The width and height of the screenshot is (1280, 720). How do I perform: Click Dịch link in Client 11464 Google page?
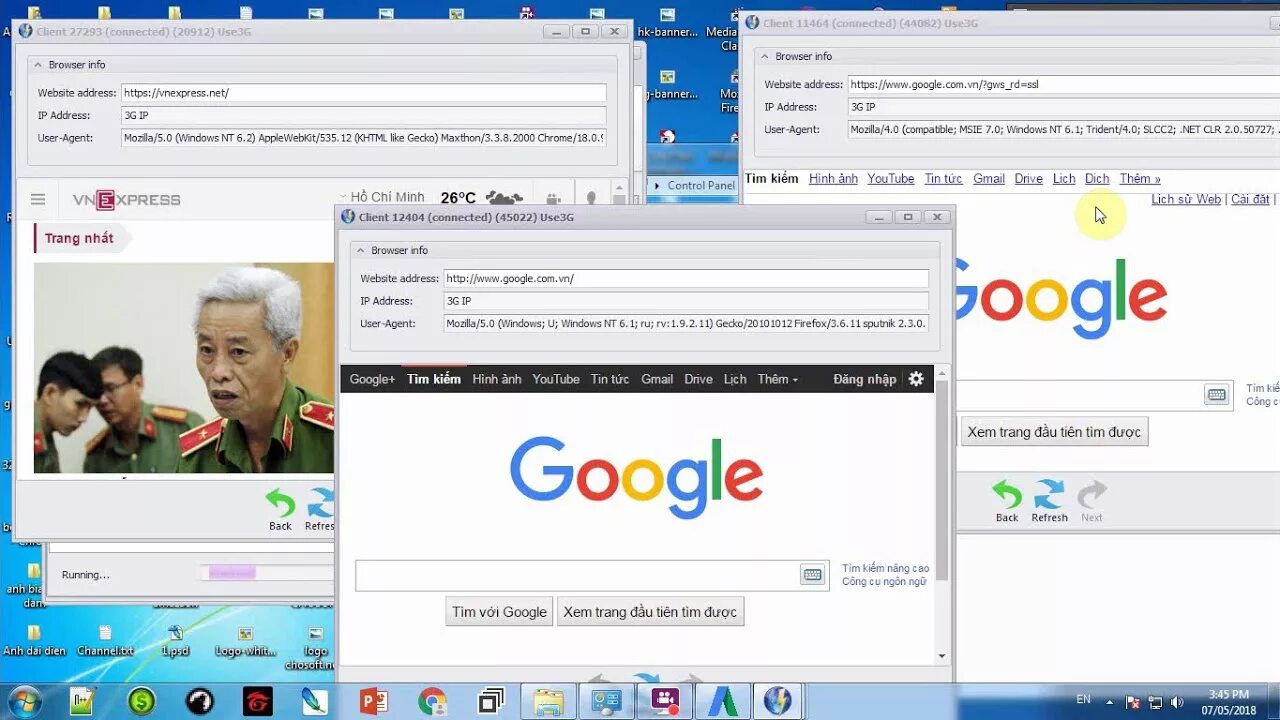[1097, 178]
